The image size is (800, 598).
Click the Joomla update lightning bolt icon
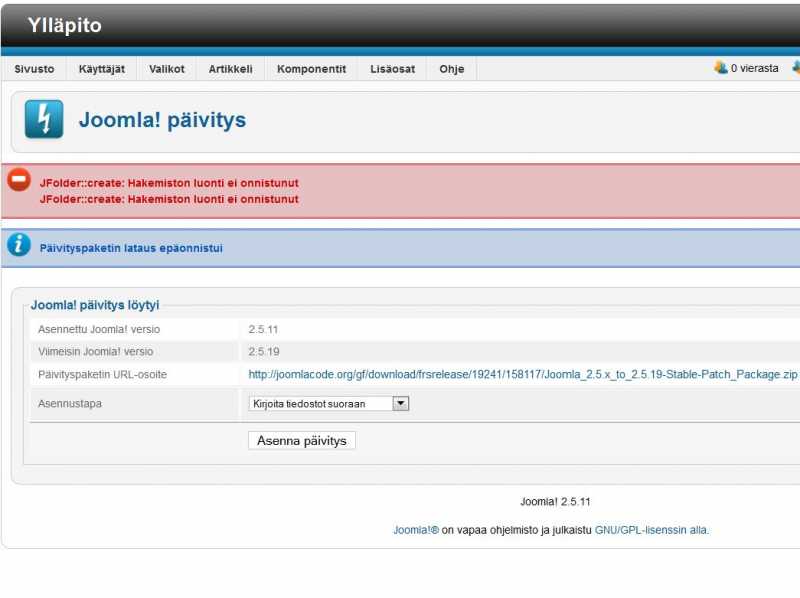coord(44,119)
